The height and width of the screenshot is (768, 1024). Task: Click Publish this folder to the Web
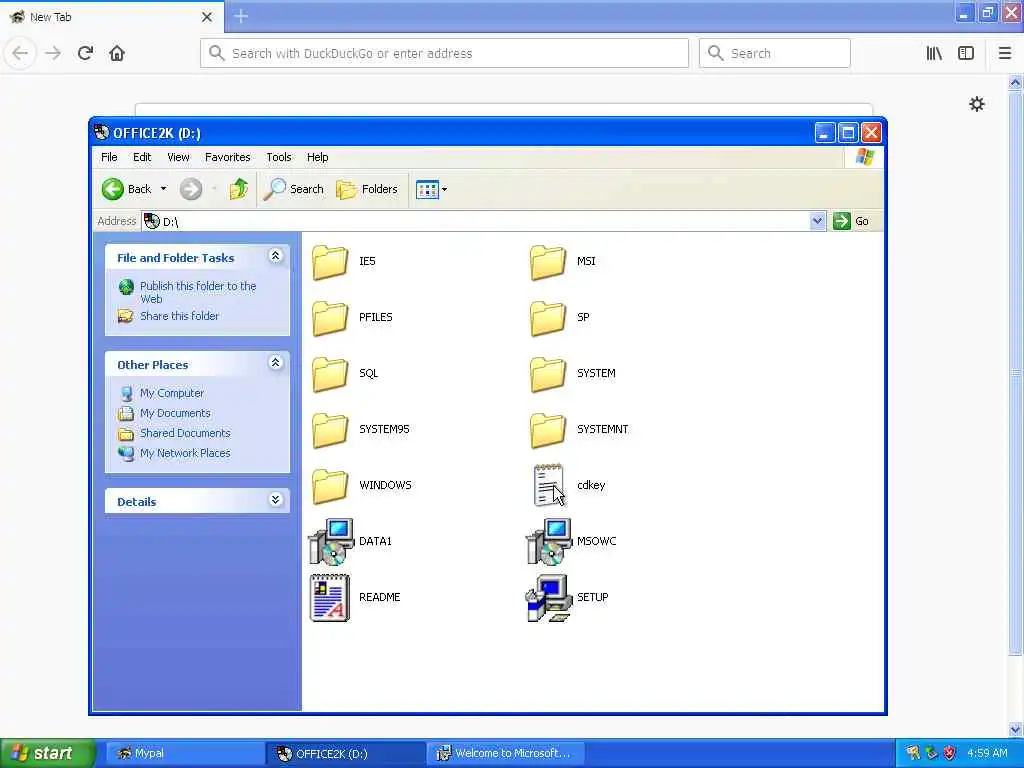point(198,293)
